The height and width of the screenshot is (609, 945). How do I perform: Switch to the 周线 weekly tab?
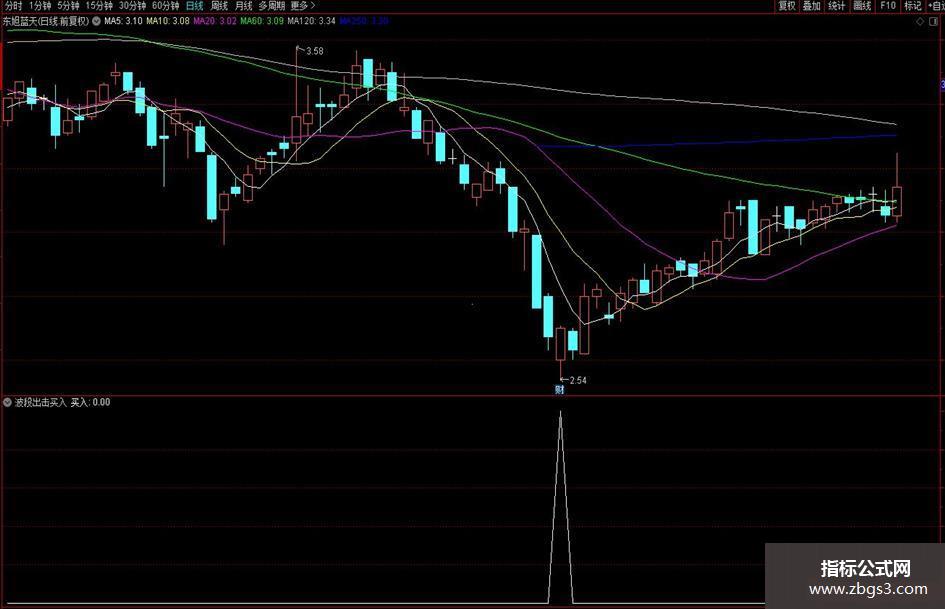(219, 5)
